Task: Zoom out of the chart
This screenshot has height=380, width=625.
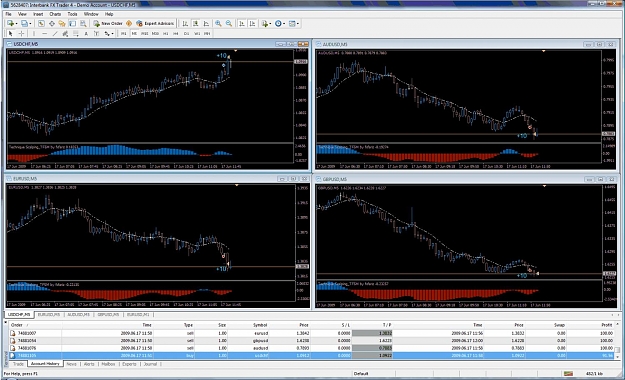Action: point(229,24)
